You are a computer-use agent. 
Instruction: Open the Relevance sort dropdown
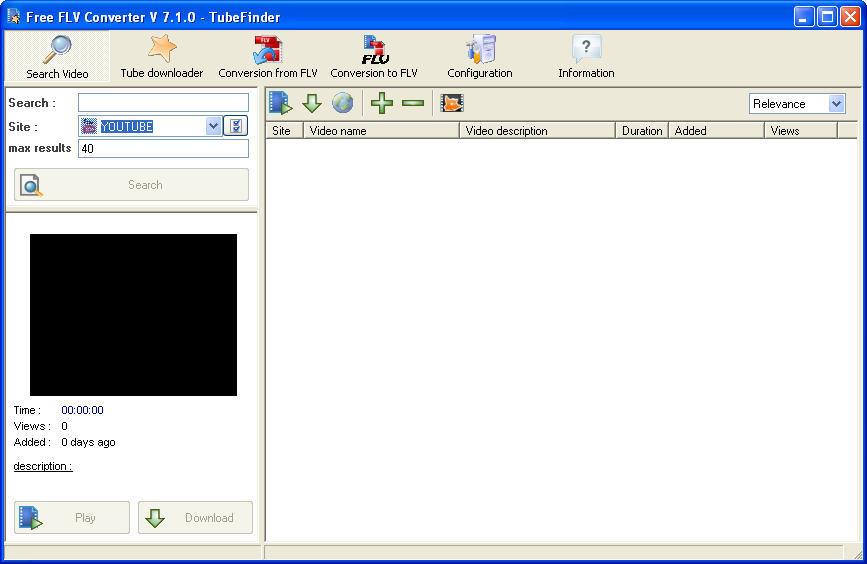point(797,104)
